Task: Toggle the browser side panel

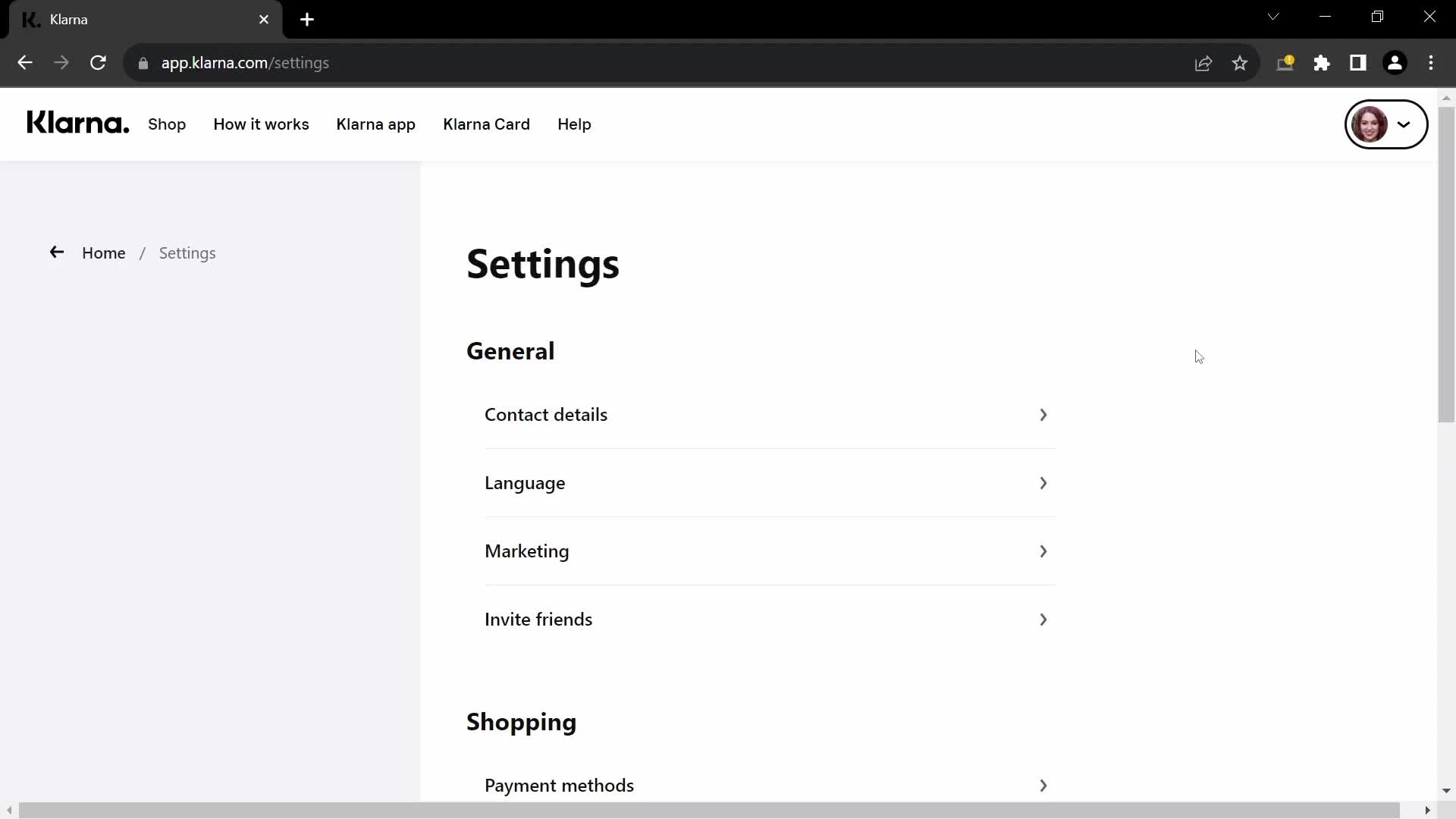Action: (x=1358, y=63)
